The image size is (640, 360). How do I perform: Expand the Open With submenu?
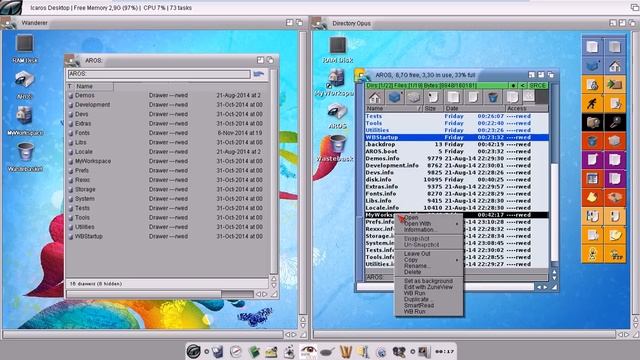(429, 224)
